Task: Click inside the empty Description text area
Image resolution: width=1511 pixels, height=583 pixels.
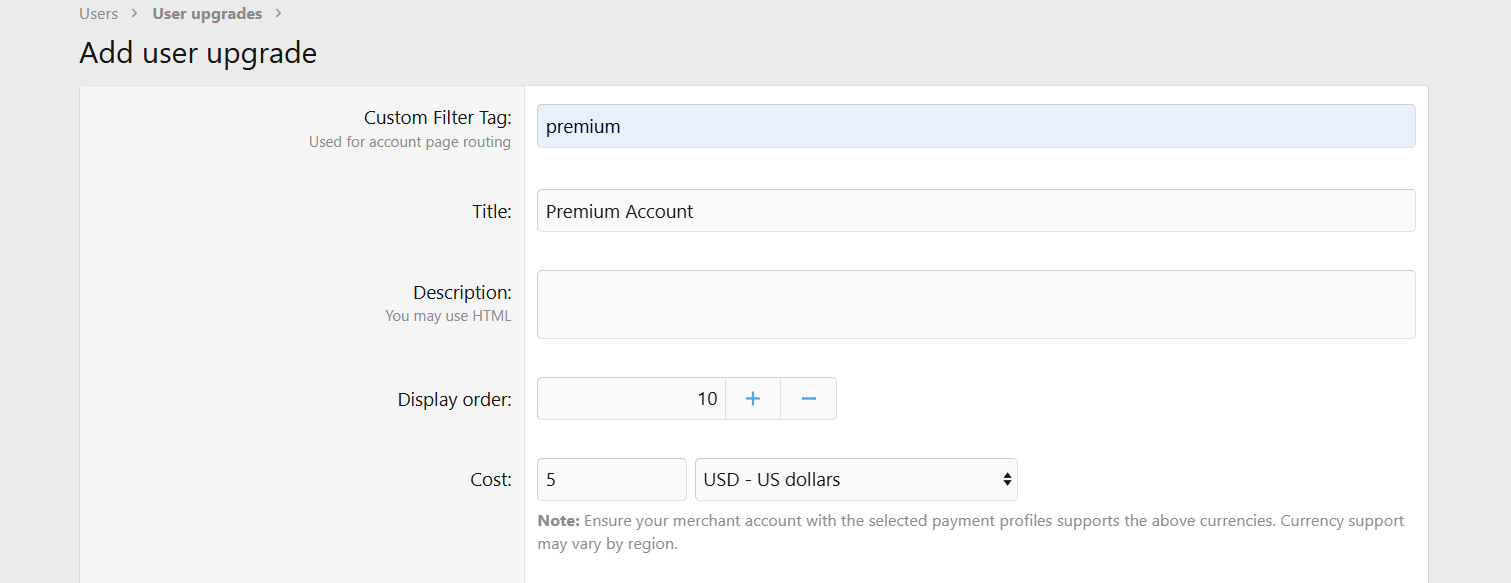Action: coord(975,304)
